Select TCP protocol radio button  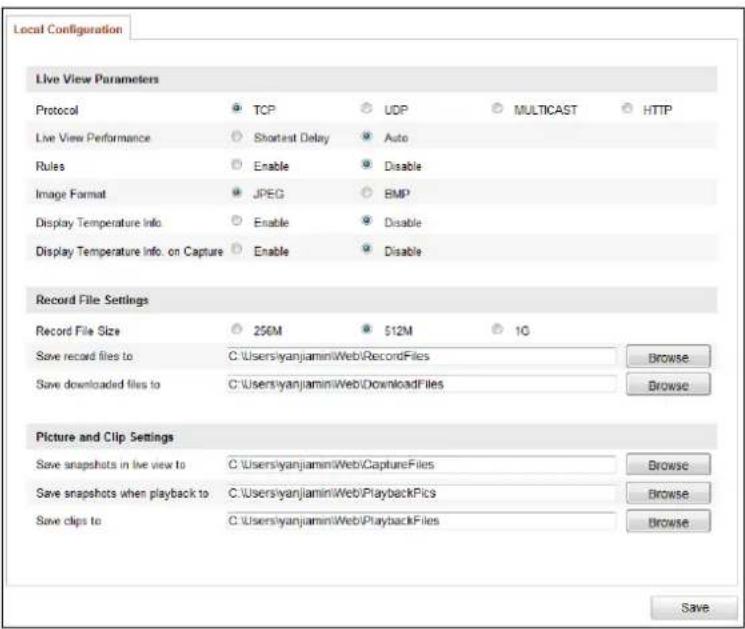pos(236,109)
